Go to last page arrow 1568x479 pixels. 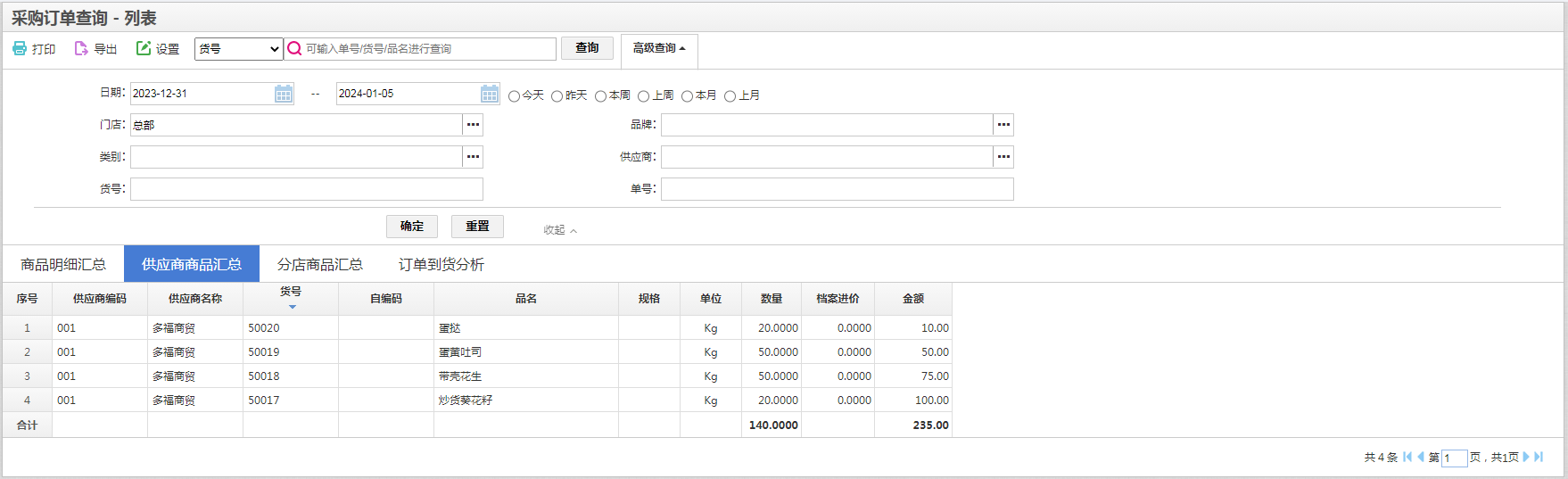click(x=1539, y=457)
